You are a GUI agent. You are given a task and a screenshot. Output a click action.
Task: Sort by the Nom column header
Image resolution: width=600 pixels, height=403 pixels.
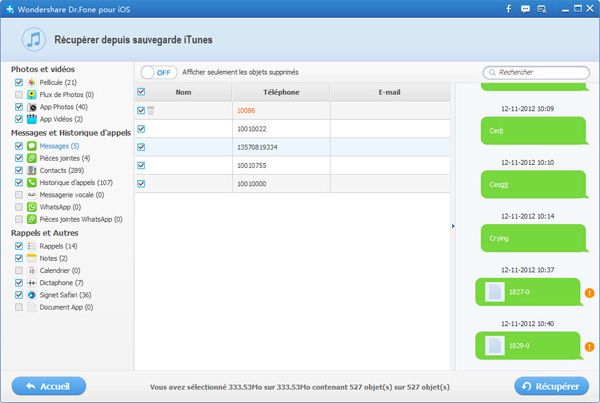click(183, 92)
